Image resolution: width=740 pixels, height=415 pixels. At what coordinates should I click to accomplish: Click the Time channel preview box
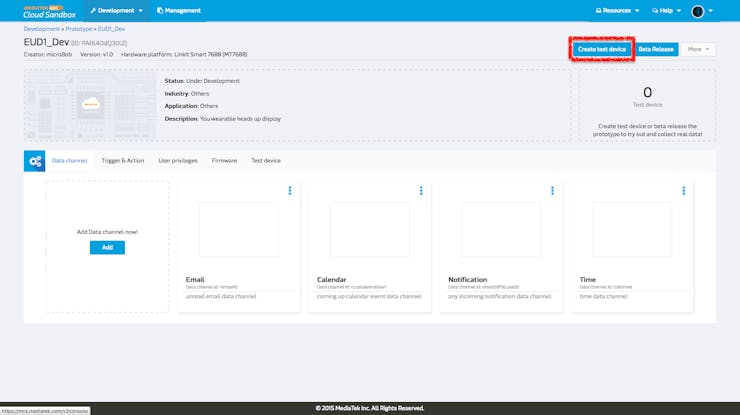(x=632, y=229)
